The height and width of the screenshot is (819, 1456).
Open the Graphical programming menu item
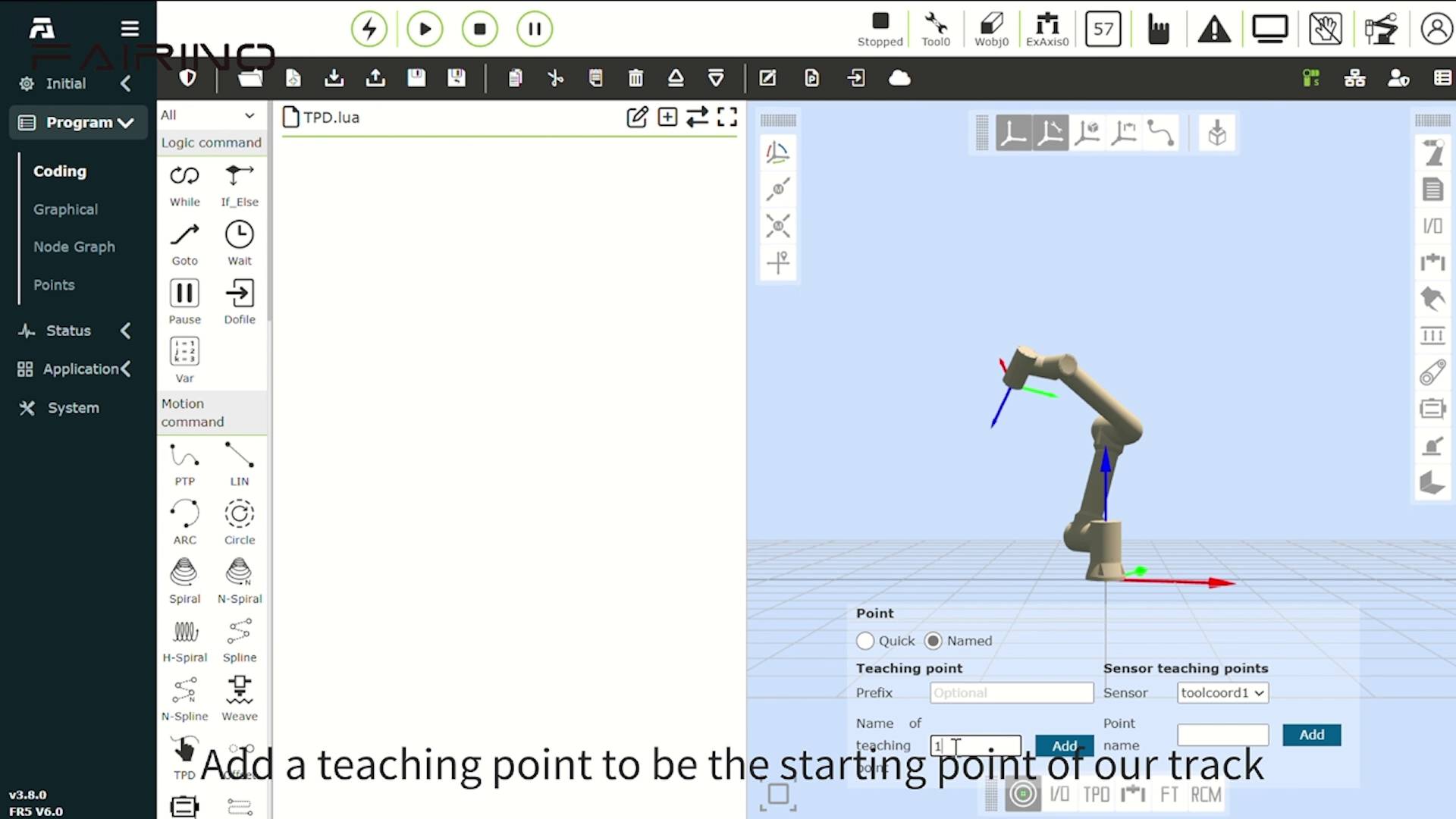[65, 209]
